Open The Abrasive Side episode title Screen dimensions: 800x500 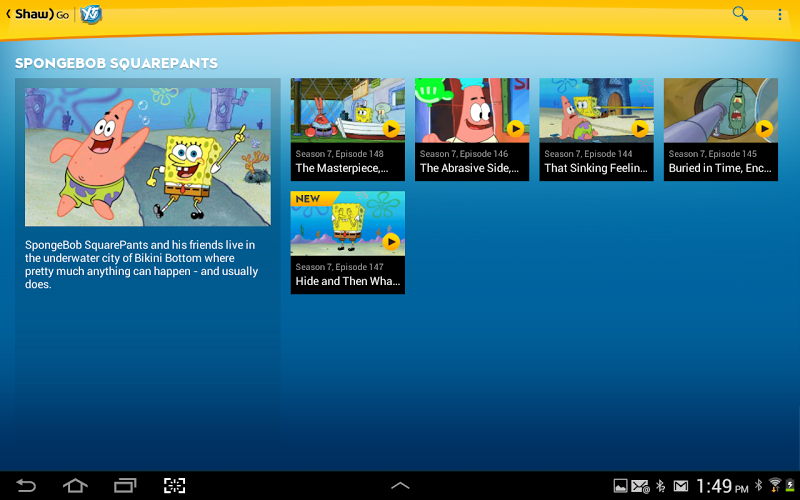tap(469, 168)
